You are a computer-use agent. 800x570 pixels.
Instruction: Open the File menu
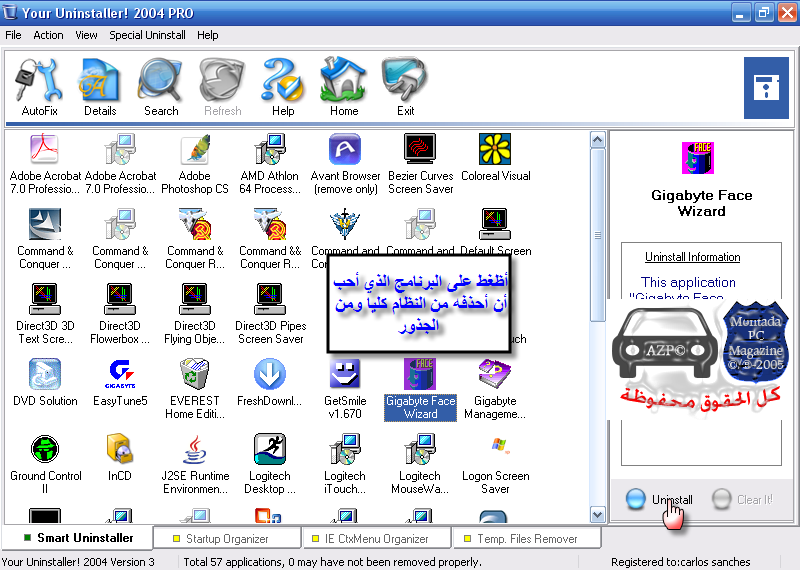click(13, 35)
